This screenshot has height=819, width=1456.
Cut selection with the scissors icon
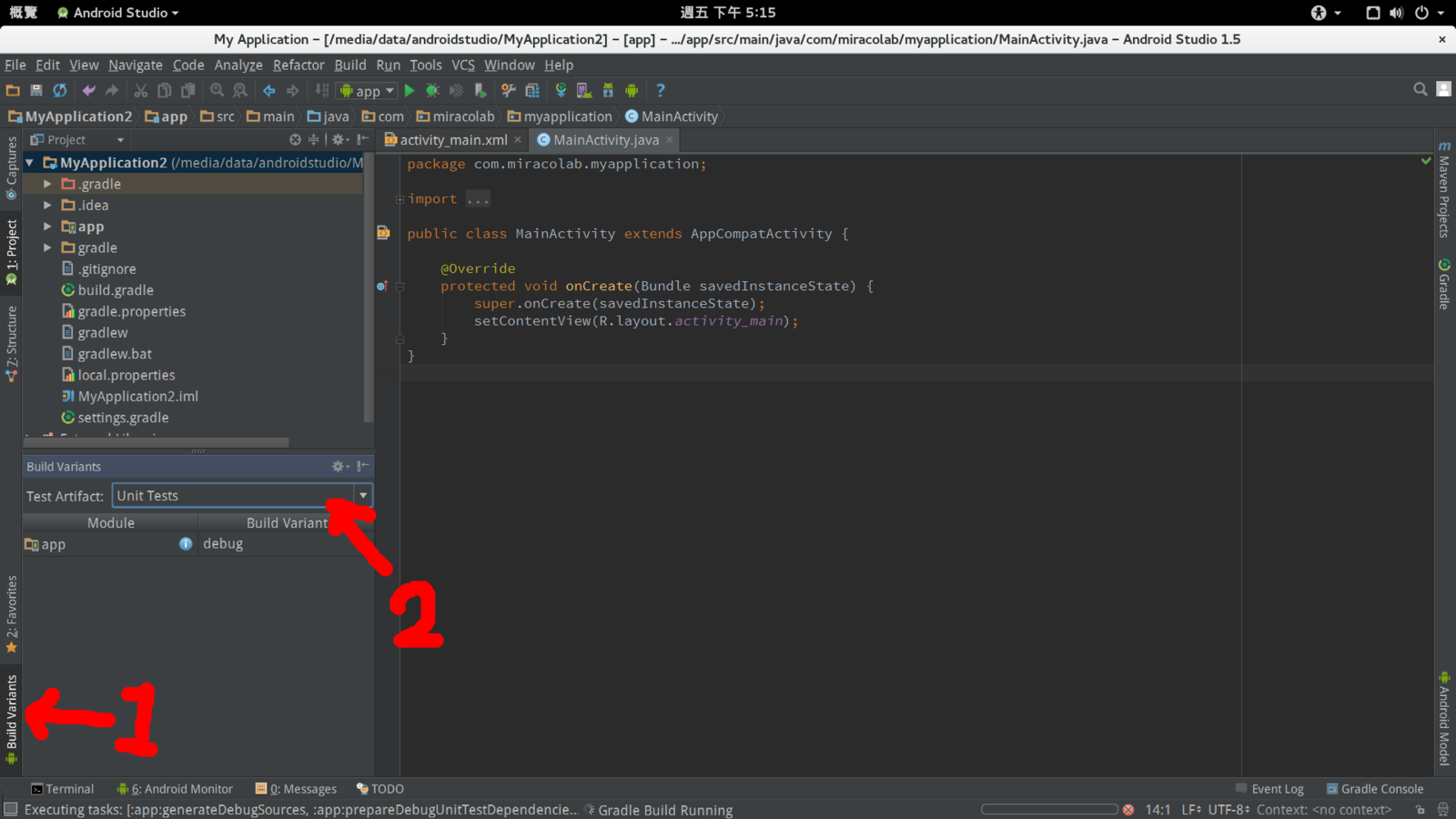click(140, 90)
